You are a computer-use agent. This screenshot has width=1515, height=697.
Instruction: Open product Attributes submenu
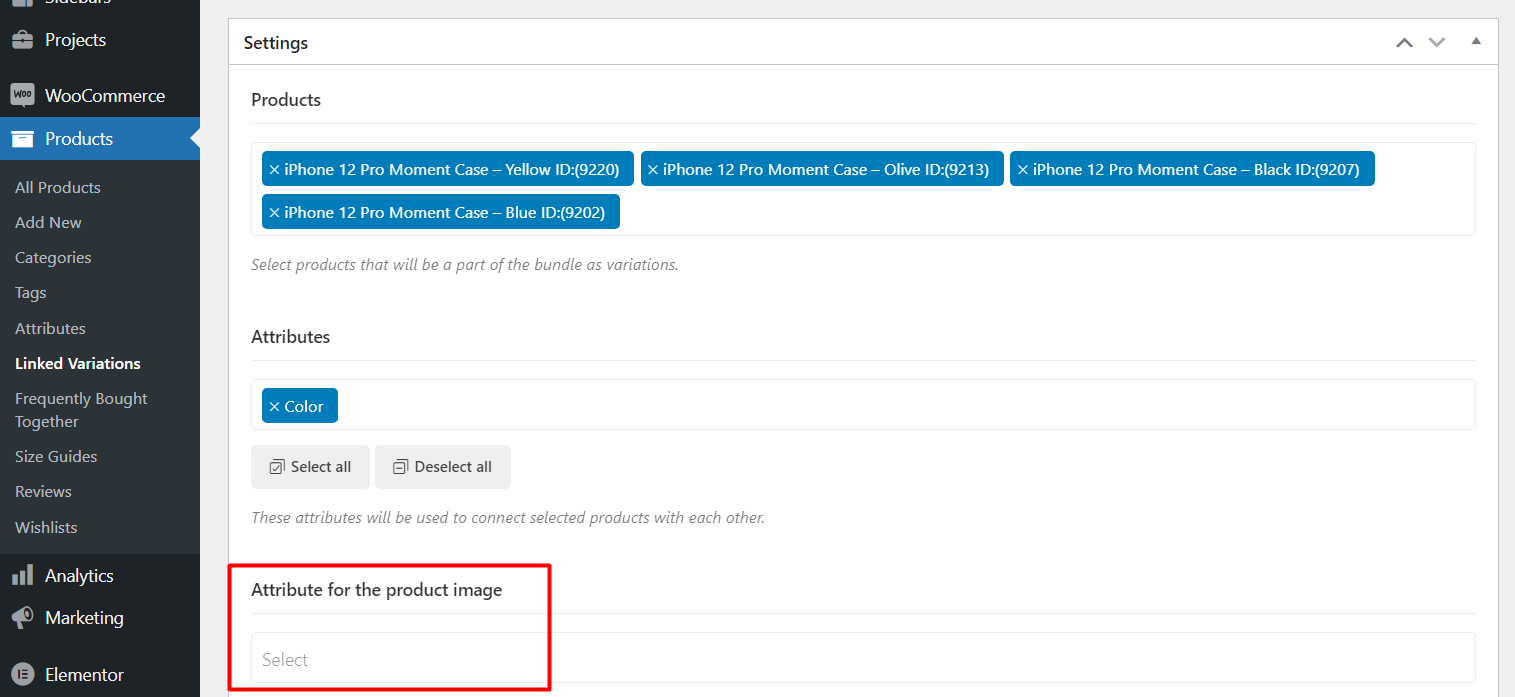tap(50, 329)
